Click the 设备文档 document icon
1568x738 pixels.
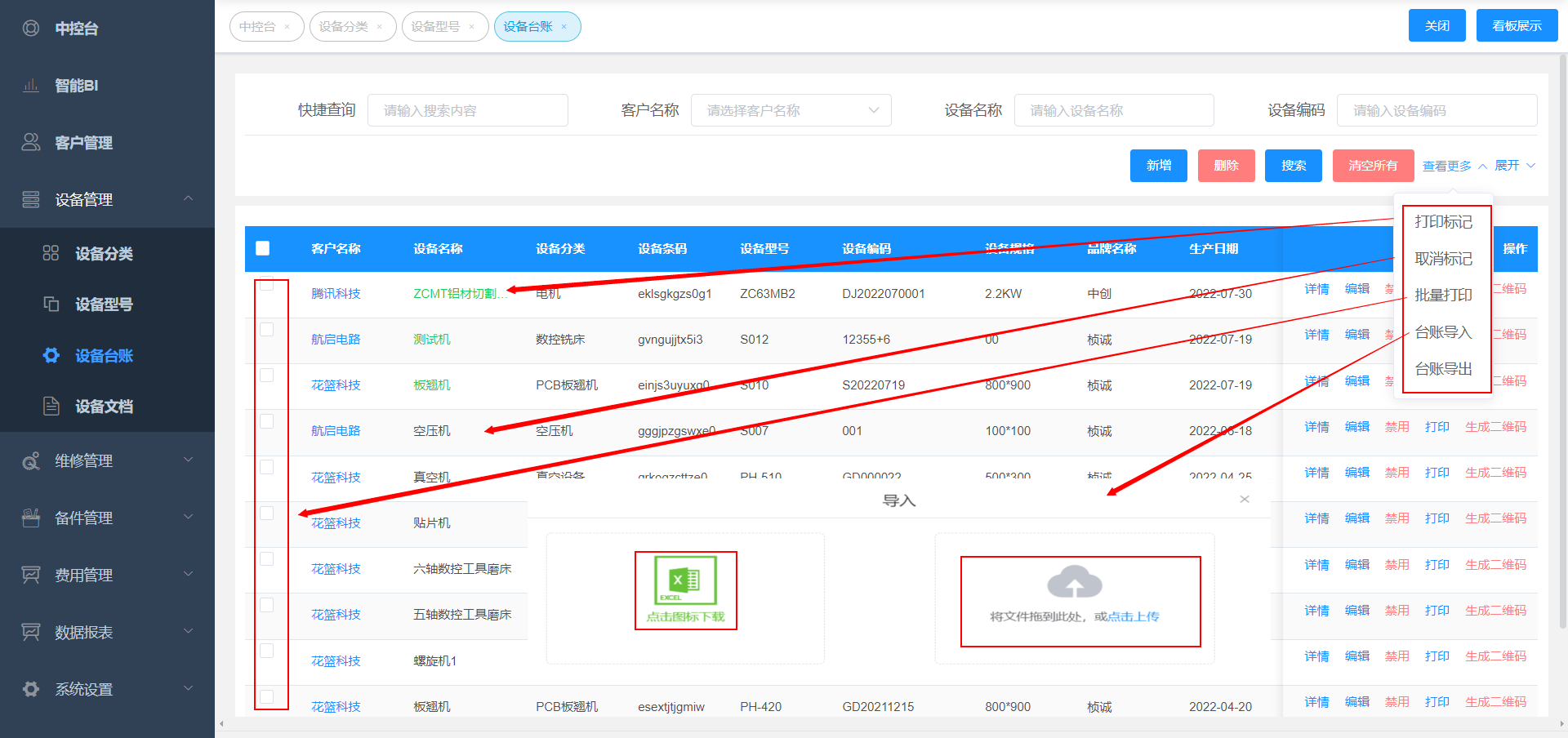[x=51, y=407]
